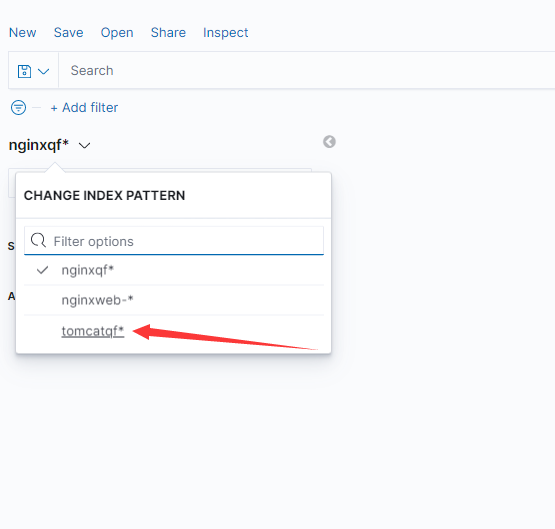Collapse the sidebar with the arrow icon
The width and height of the screenshot is (555, 529).
coord(329,142)
